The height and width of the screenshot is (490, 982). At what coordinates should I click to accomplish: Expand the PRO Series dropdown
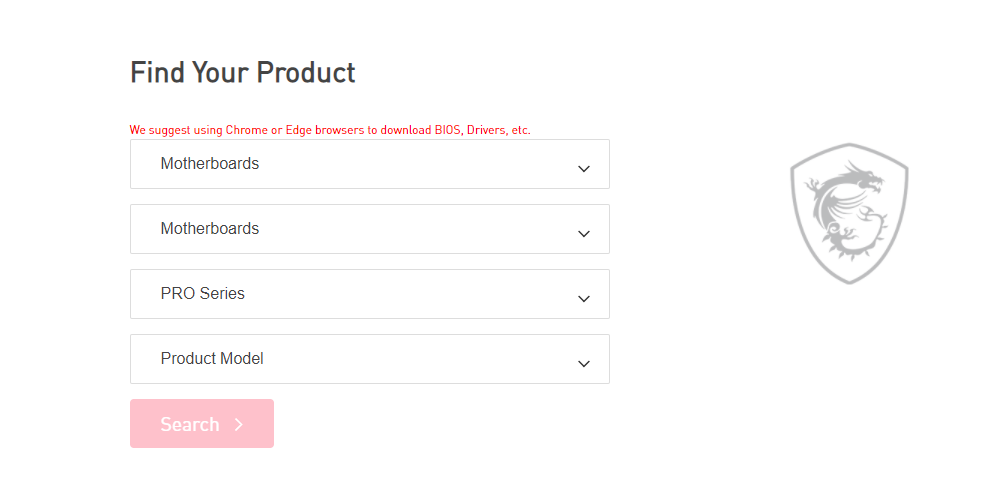(370, 294)
